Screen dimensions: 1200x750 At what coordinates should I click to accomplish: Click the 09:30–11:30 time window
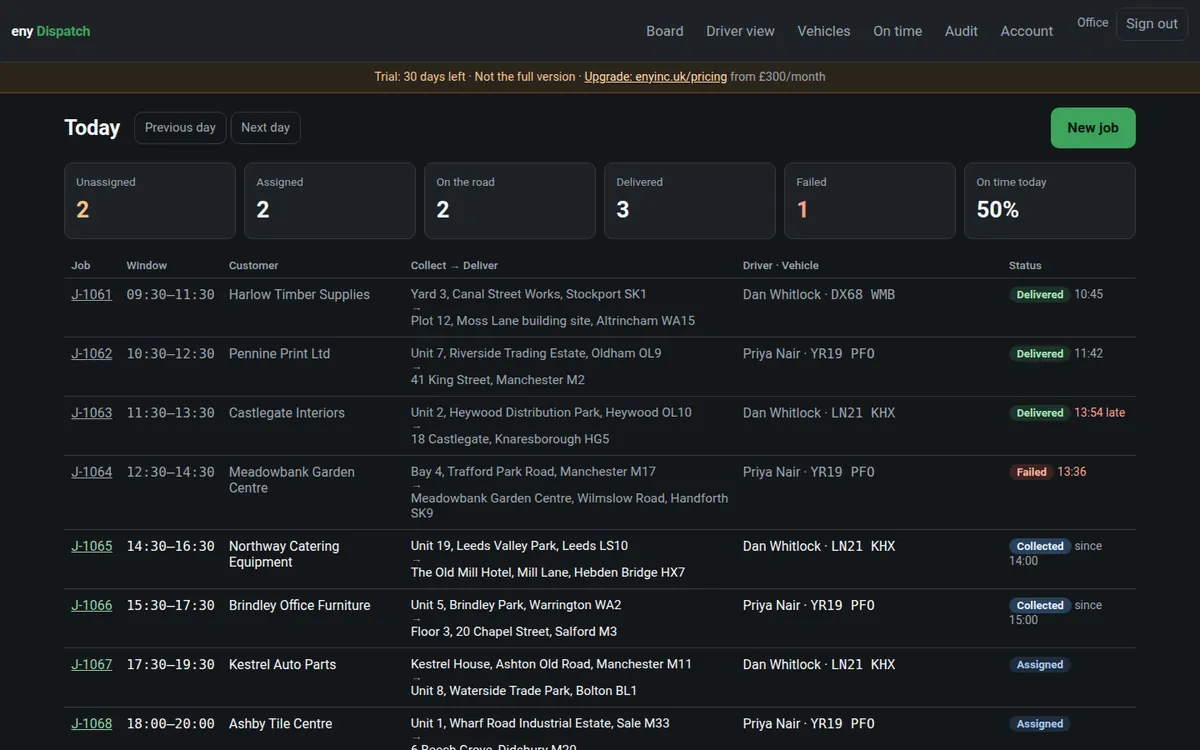tap(170, 295)
